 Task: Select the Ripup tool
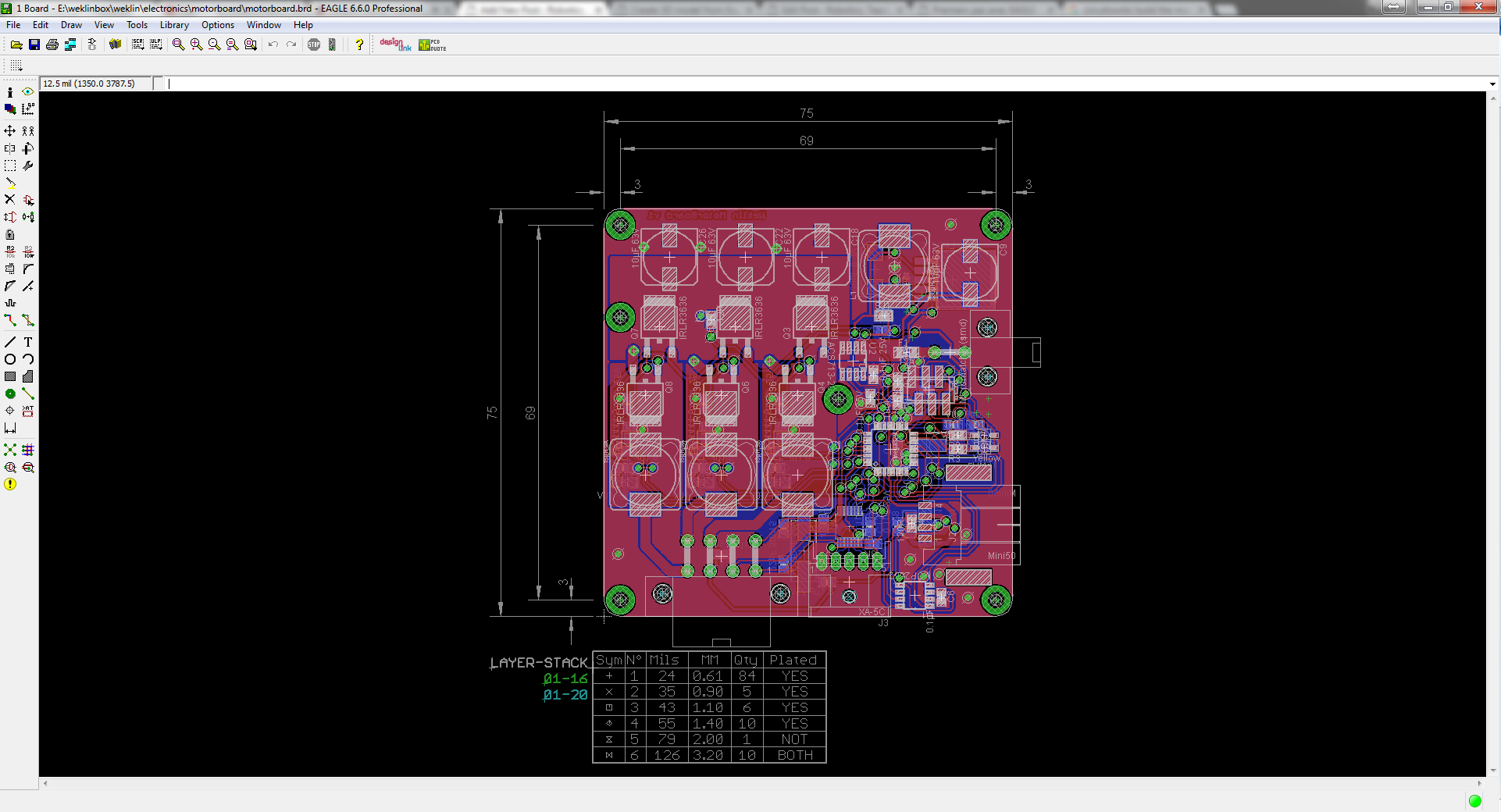click(x=28, y=320)
